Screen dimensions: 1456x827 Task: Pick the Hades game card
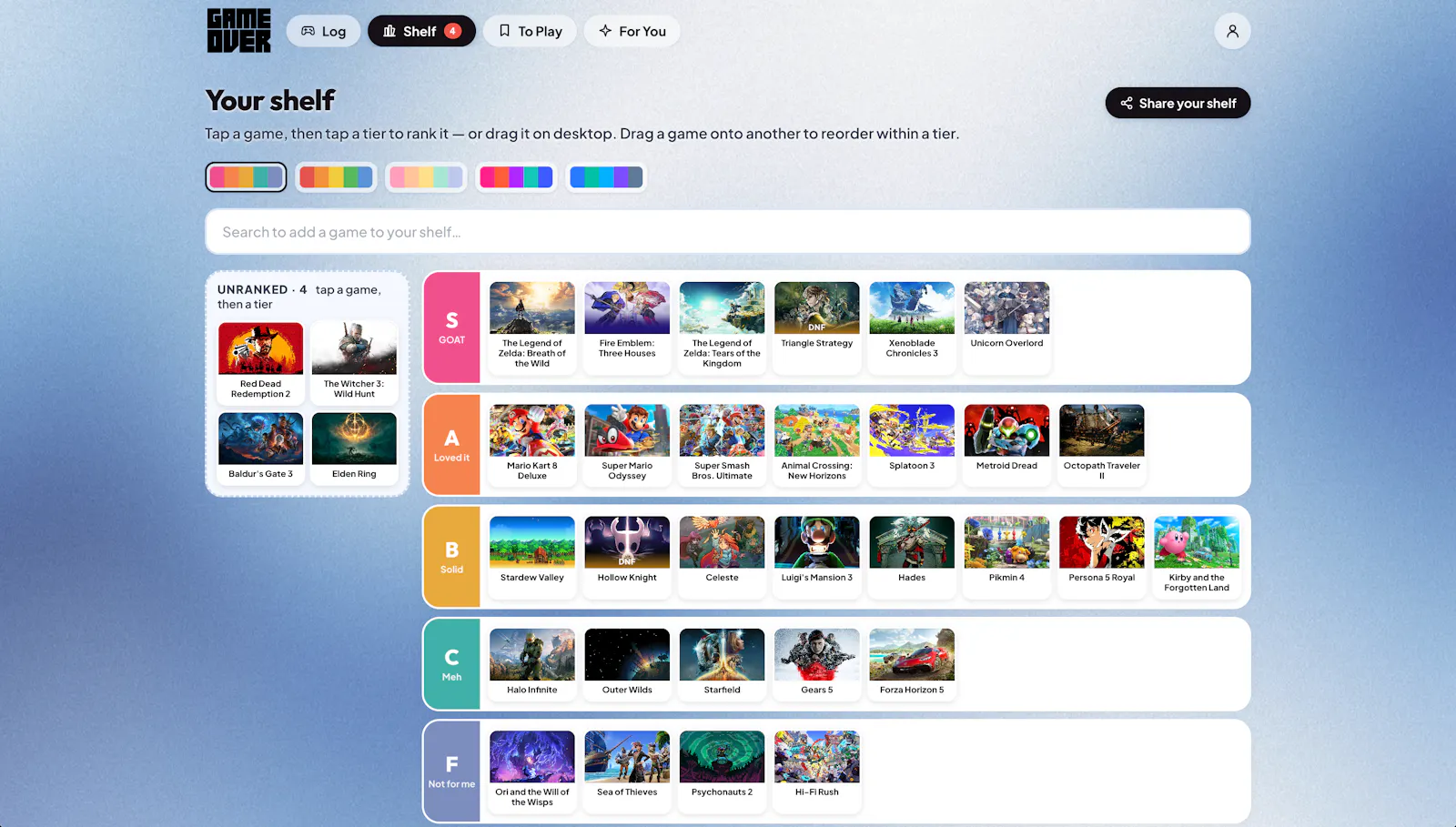[912, 557]
